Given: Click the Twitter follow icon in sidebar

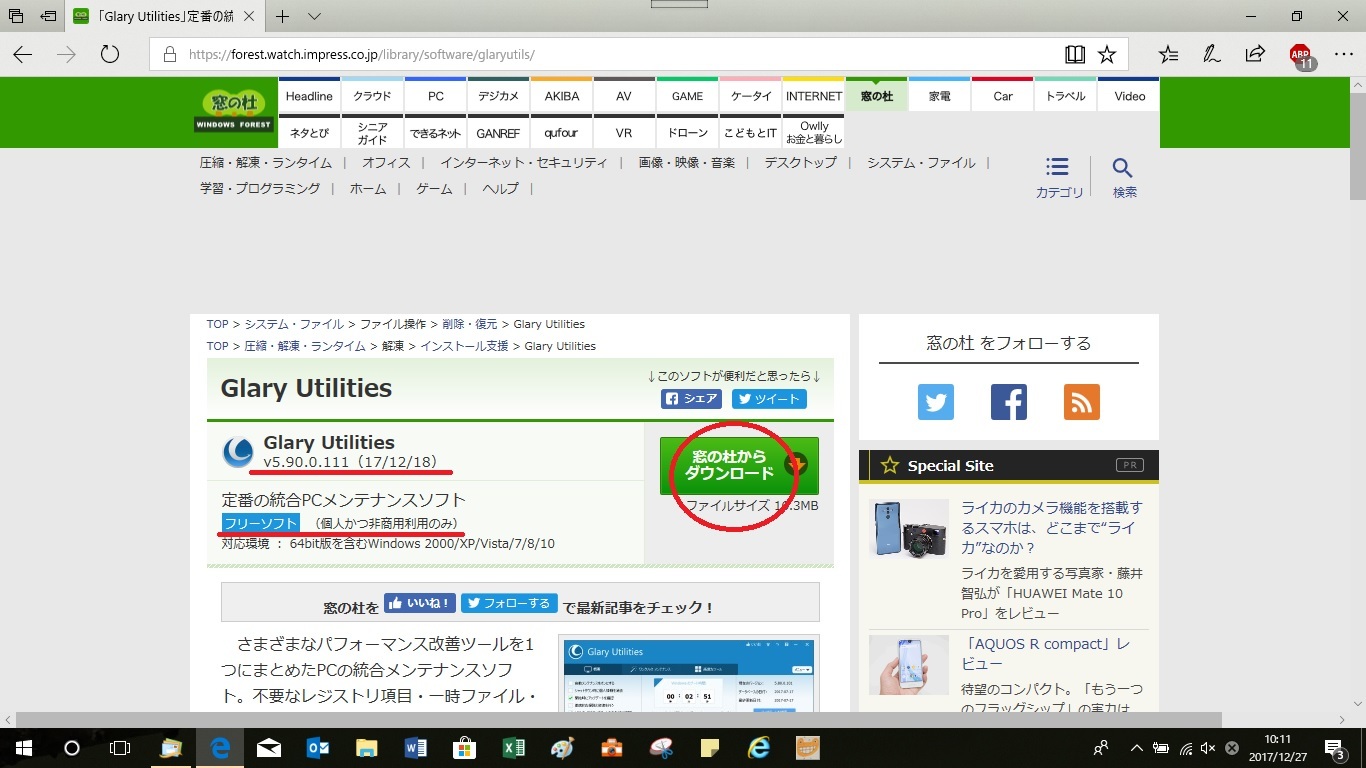Looking at the screenshot, I should tap(936, 402).
